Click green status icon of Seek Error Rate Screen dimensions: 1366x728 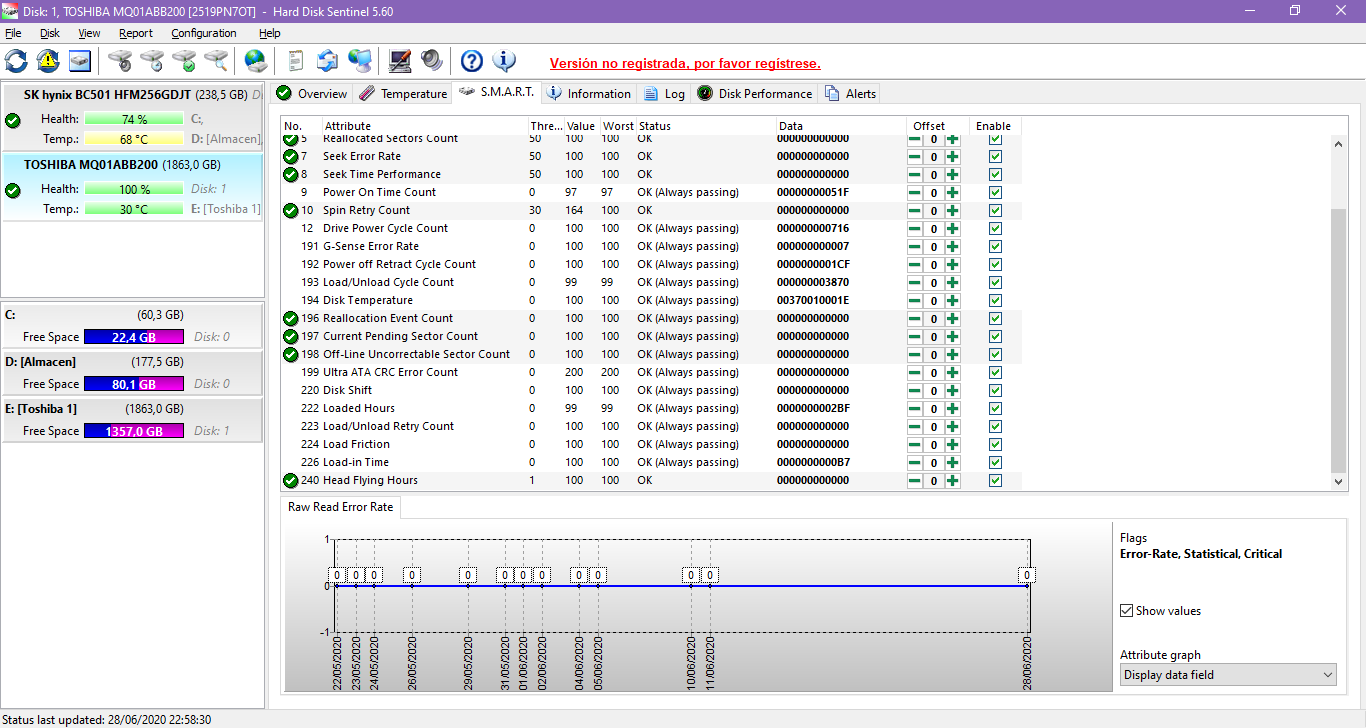[x=291, y=156]
